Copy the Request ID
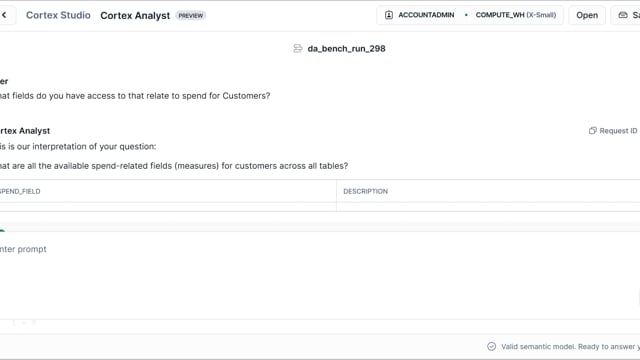Screen dimensions: 640x360 tap(613, 131)
